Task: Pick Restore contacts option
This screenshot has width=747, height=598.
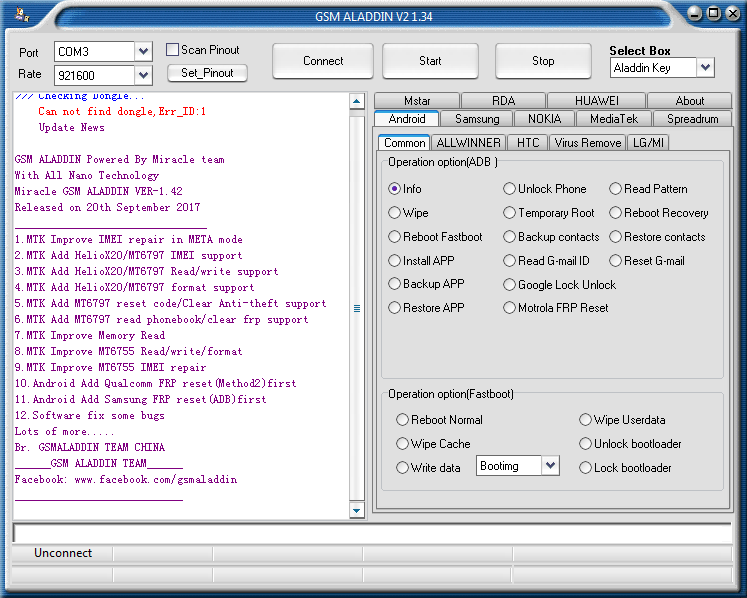Action: (616, 237)
